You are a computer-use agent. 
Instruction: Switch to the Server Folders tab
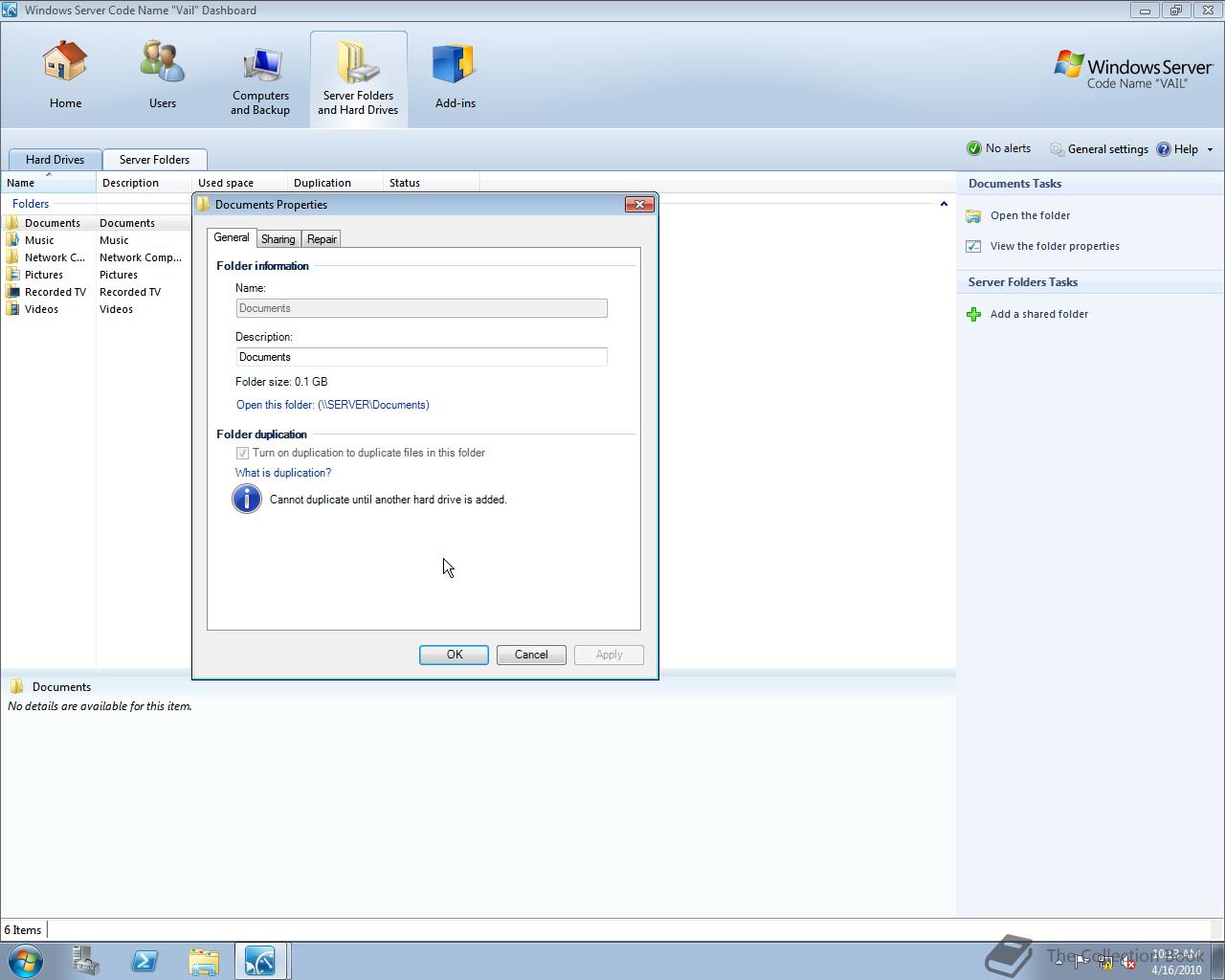coord(154,160)
